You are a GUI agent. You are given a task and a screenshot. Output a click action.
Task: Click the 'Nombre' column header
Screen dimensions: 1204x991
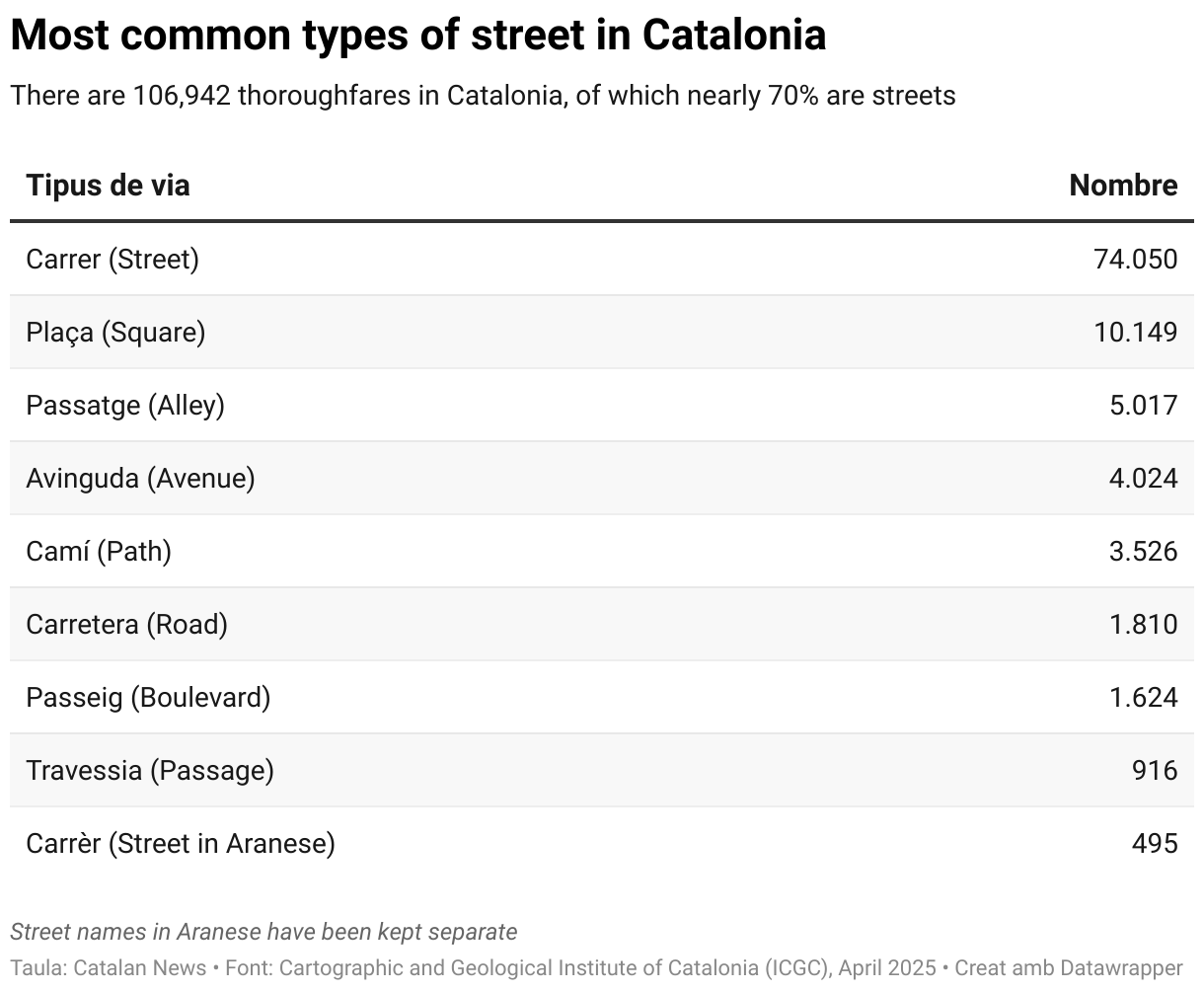(x=1123, y=186)
